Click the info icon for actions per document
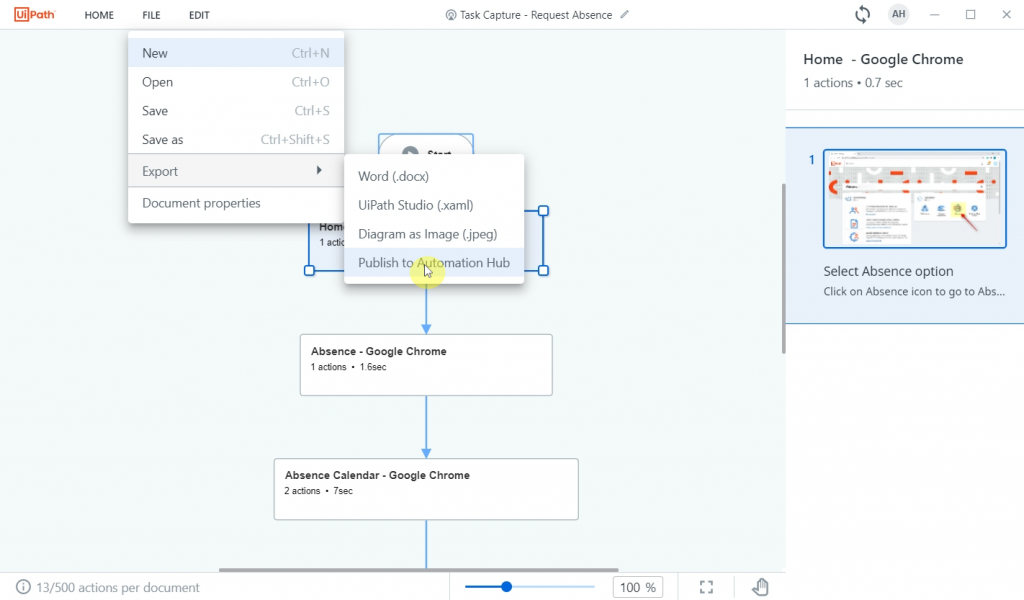This screenshot has height=600, width=1024. pos(23,587)
